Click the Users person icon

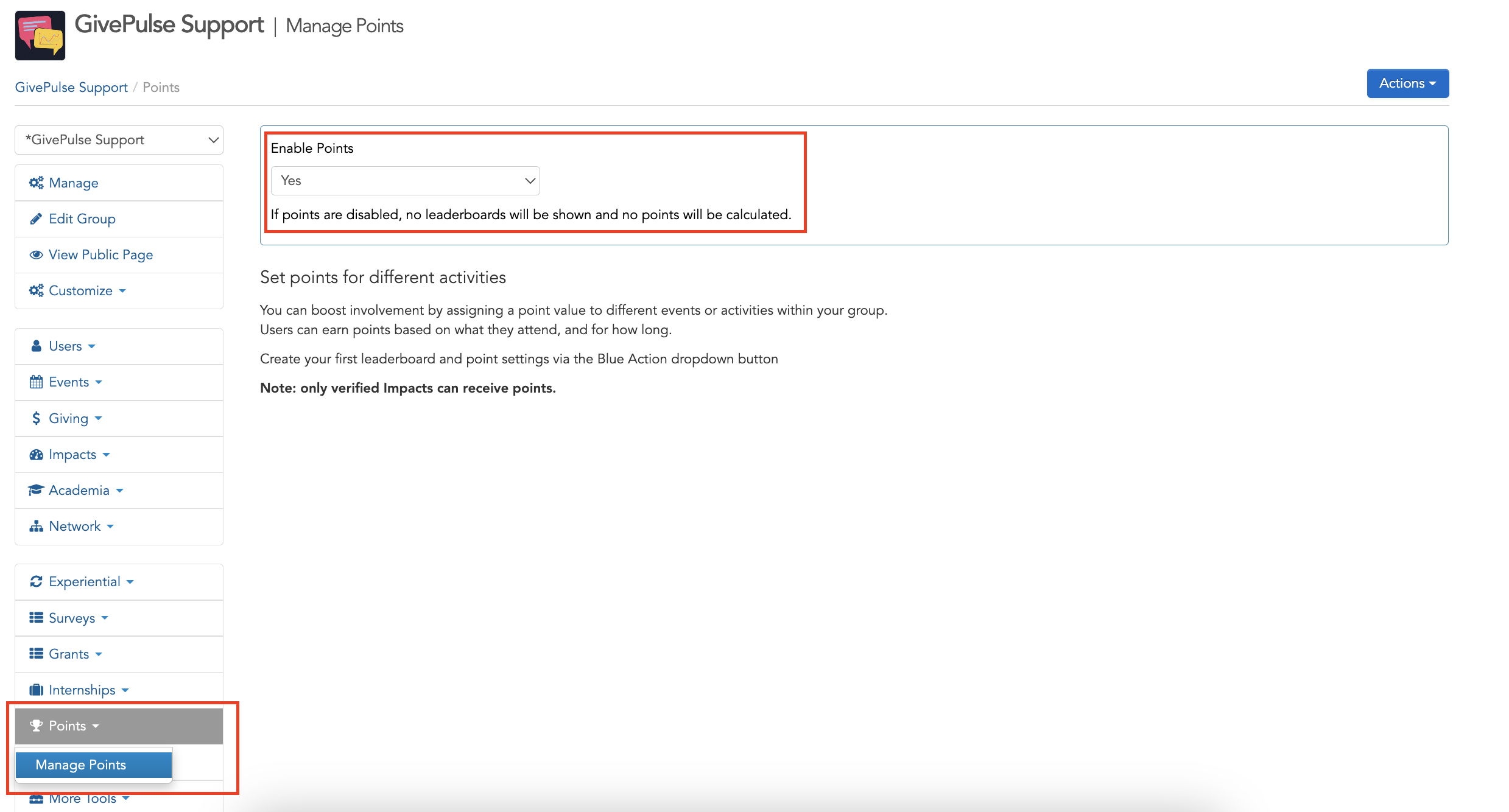coord(37,346)
